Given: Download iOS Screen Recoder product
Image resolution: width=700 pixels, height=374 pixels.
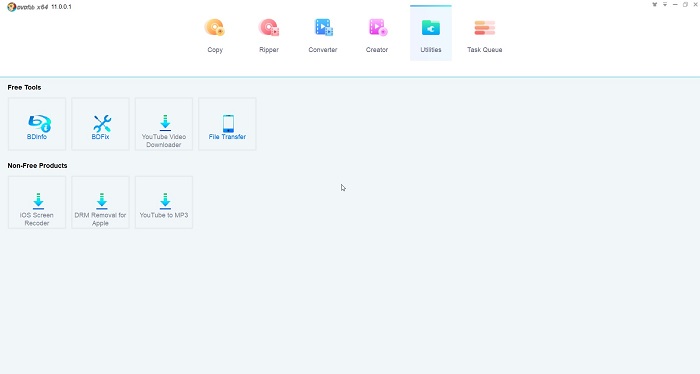Looking at the screenshot, I should click(37, 203).
